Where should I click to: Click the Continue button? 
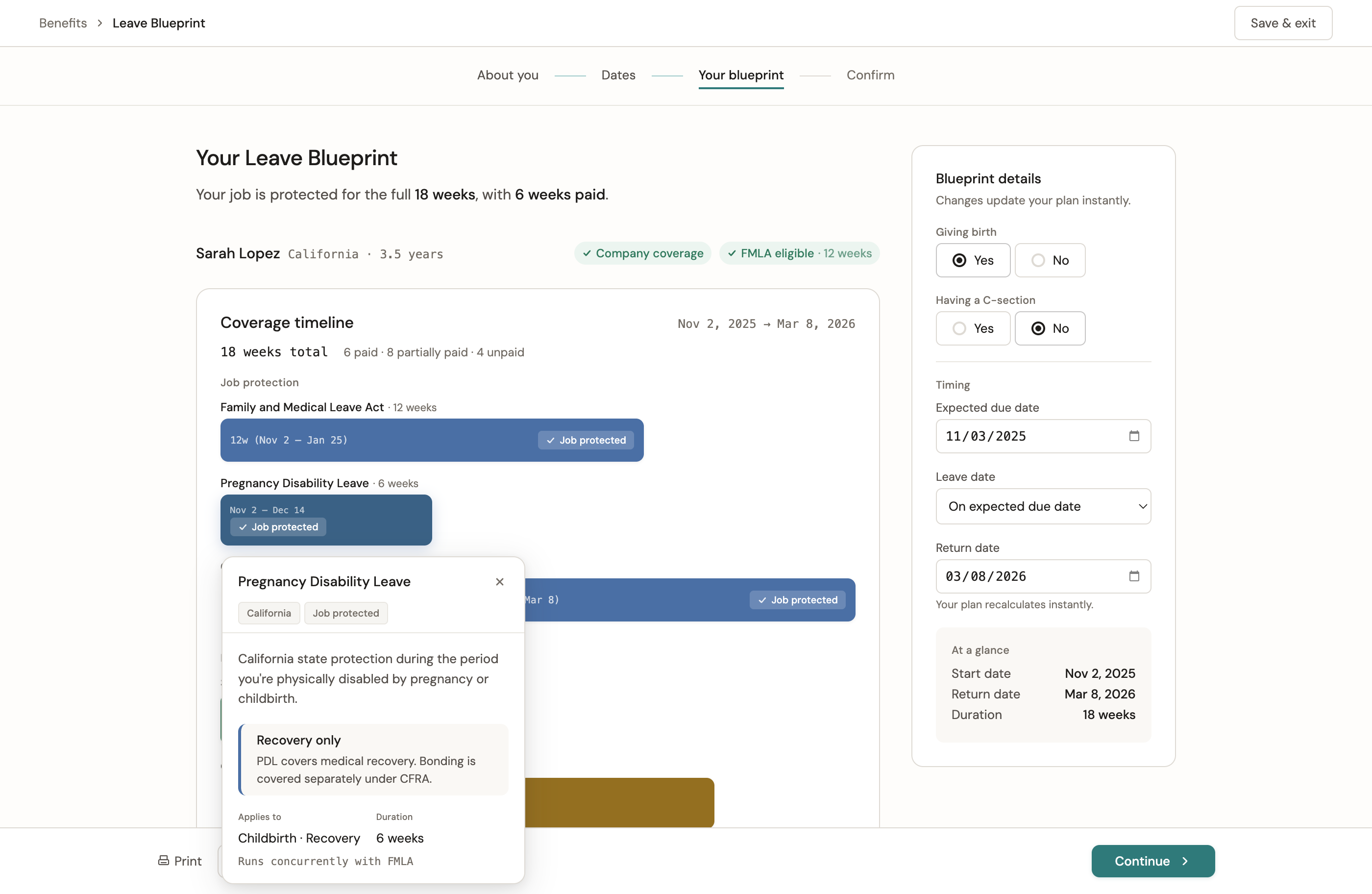[x=1152, y=861]
